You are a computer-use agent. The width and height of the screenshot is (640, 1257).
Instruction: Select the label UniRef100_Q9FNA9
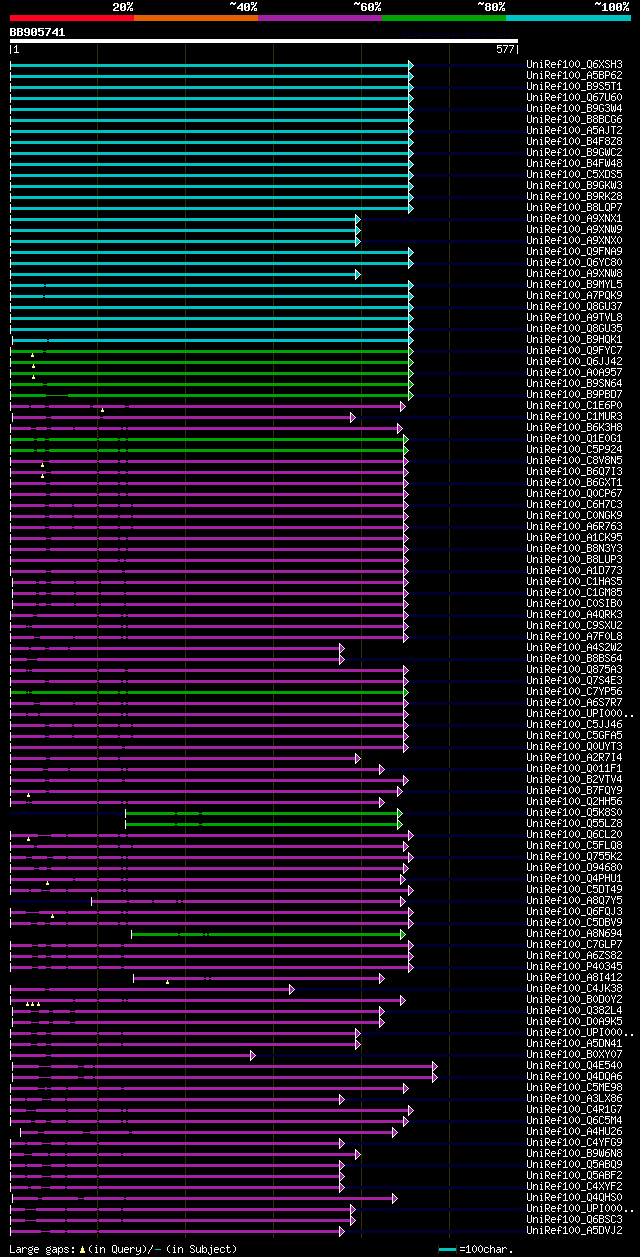click(574, 251)
